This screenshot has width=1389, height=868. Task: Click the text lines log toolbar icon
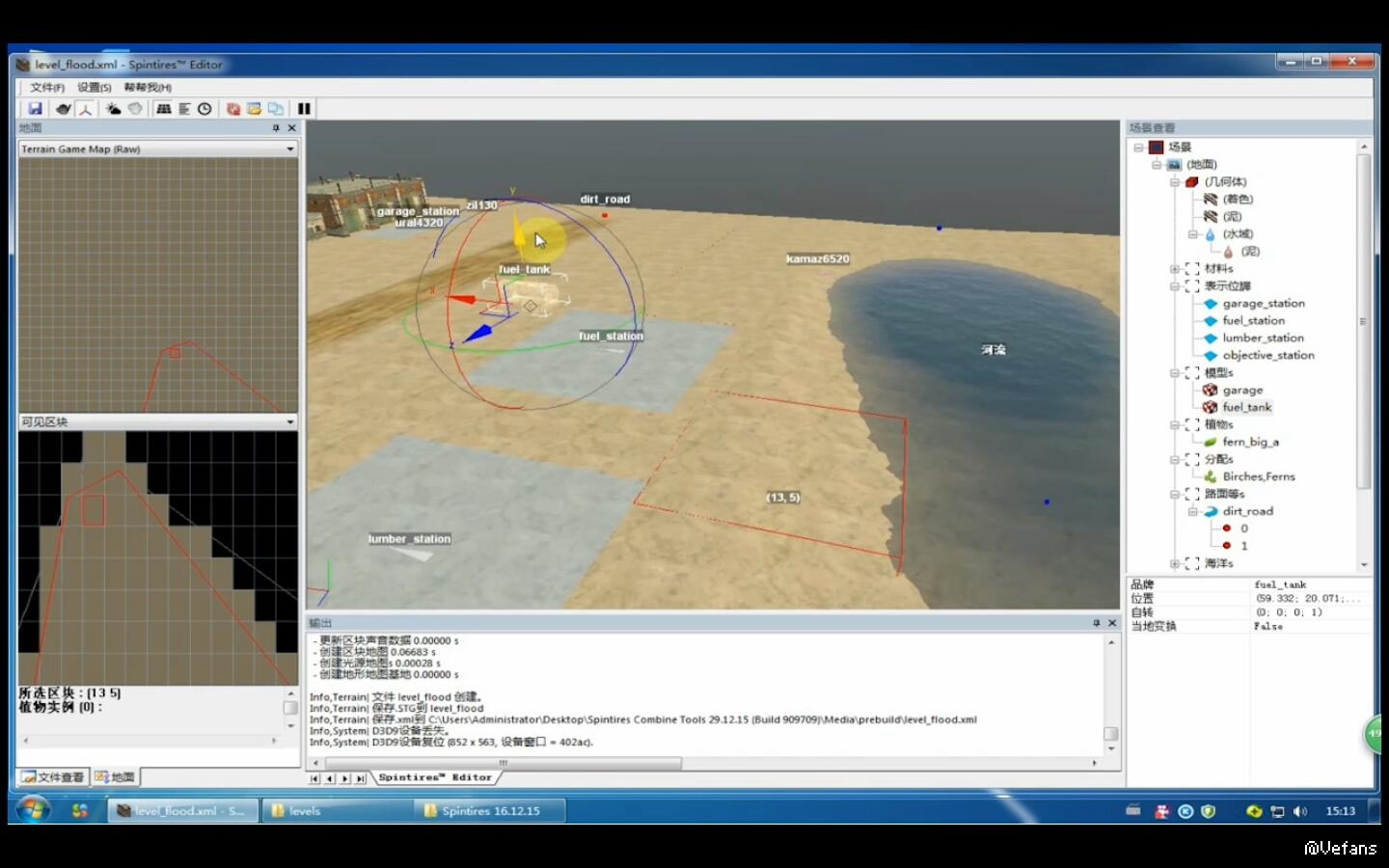184,109
